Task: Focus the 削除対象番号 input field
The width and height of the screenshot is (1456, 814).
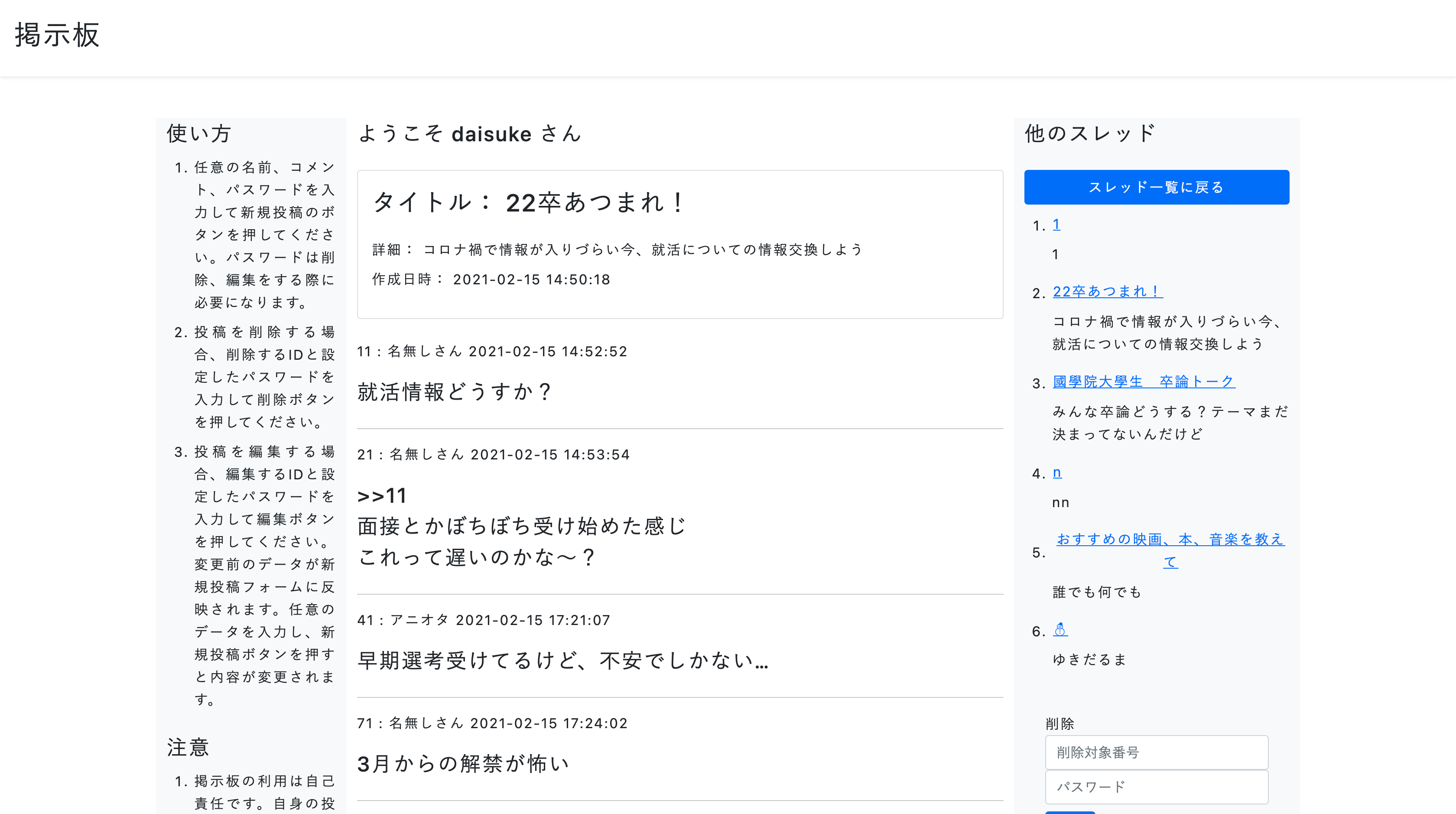Action: [x=1156, y=752]
